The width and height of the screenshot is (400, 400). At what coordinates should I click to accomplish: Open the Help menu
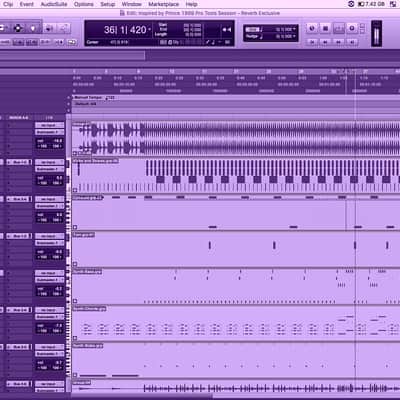coord(191,4)
